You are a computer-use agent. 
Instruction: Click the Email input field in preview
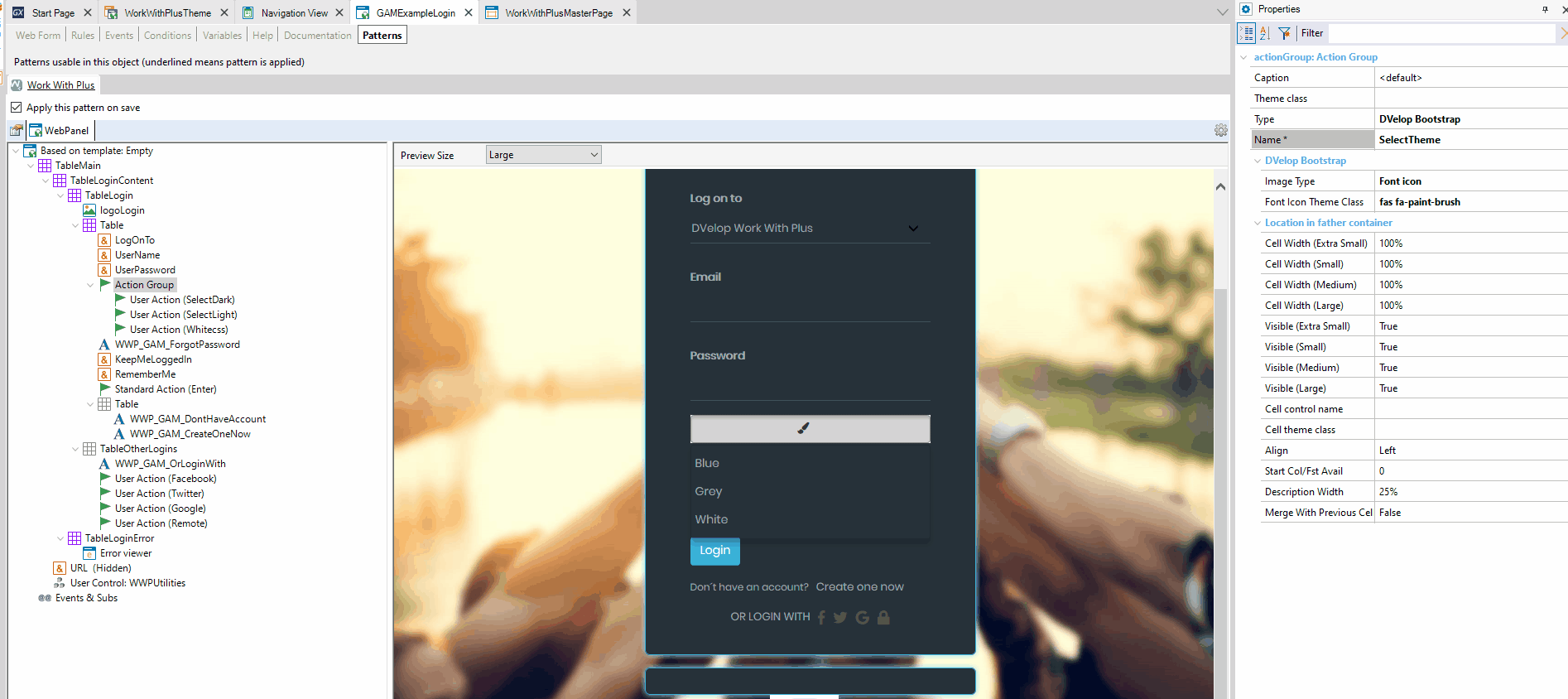click(810, 306)
